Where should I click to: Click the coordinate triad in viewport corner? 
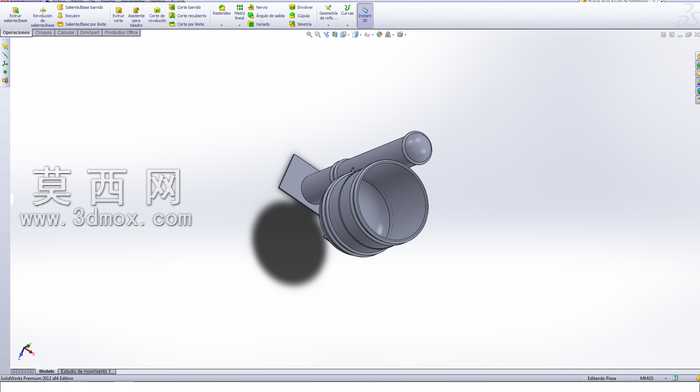pos(26,351)
